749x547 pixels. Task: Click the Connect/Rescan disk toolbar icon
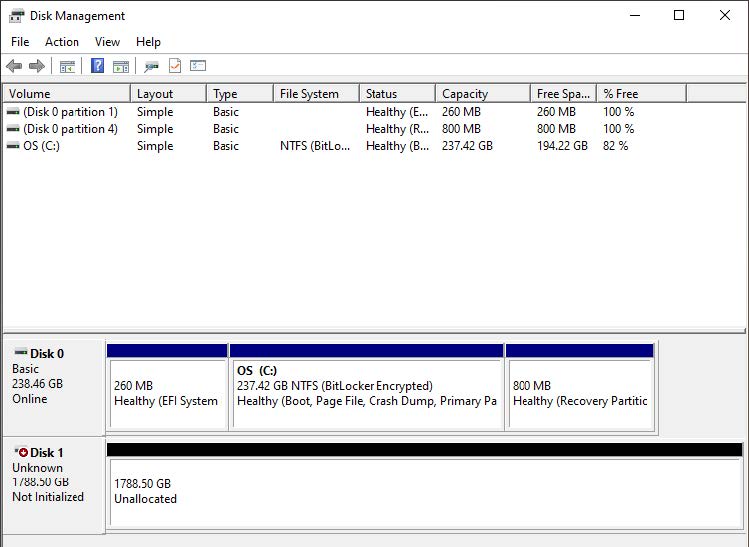pos(151,66)
